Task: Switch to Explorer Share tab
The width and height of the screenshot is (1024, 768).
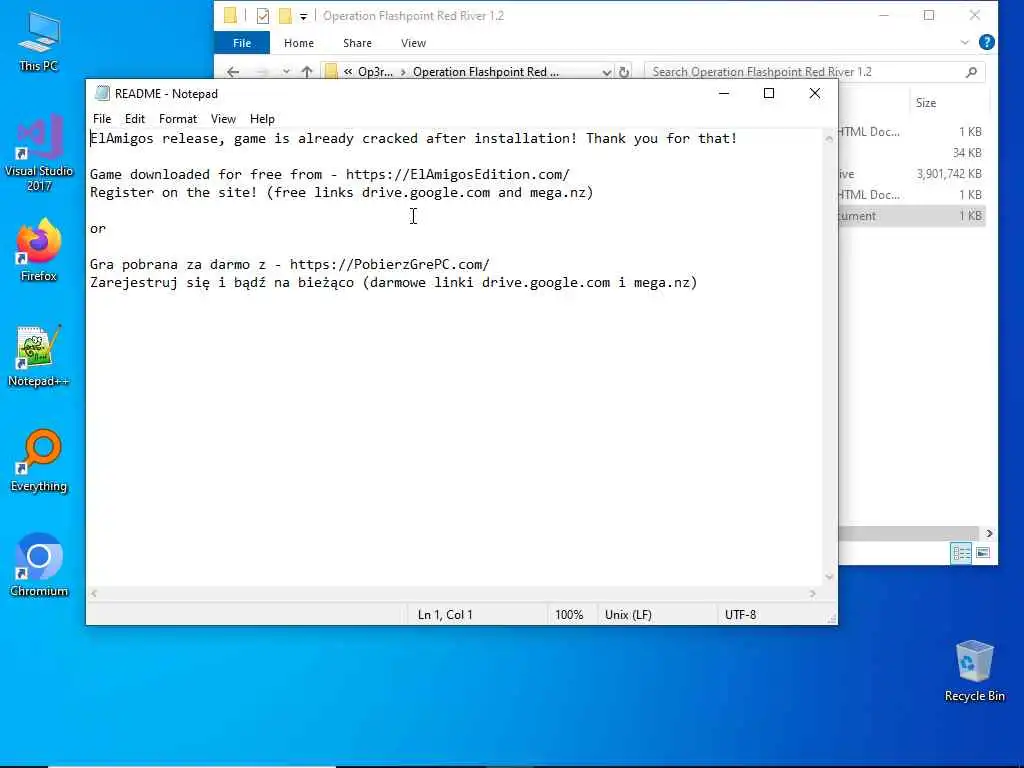Action: 357,43
